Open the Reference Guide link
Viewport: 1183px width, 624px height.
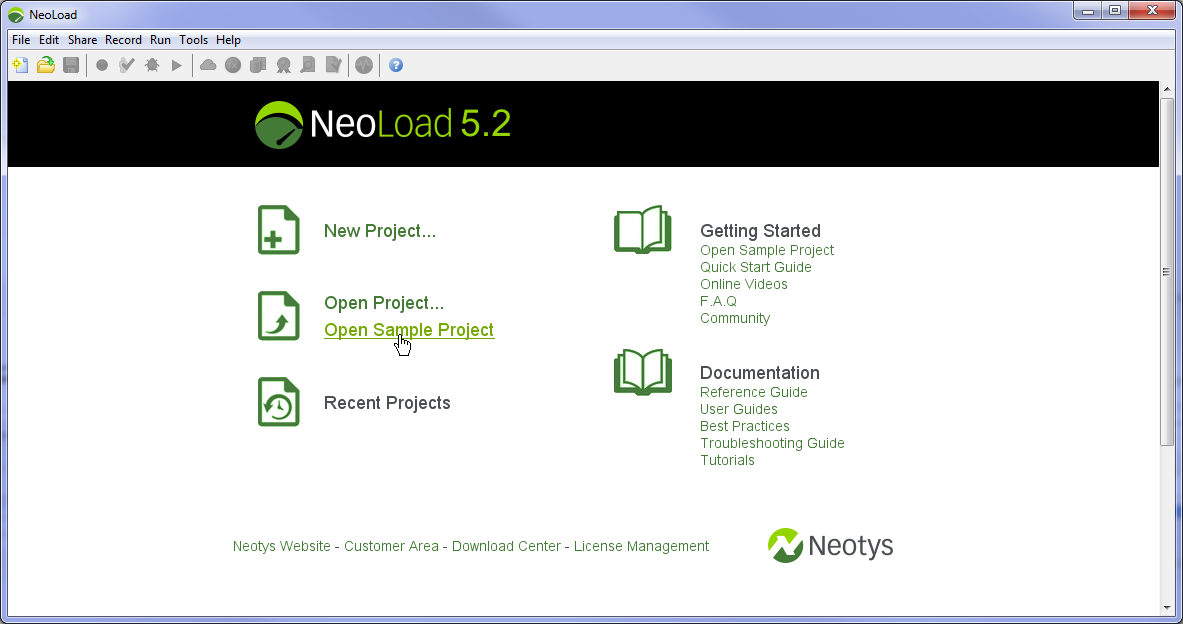click(x=754, y=392)
